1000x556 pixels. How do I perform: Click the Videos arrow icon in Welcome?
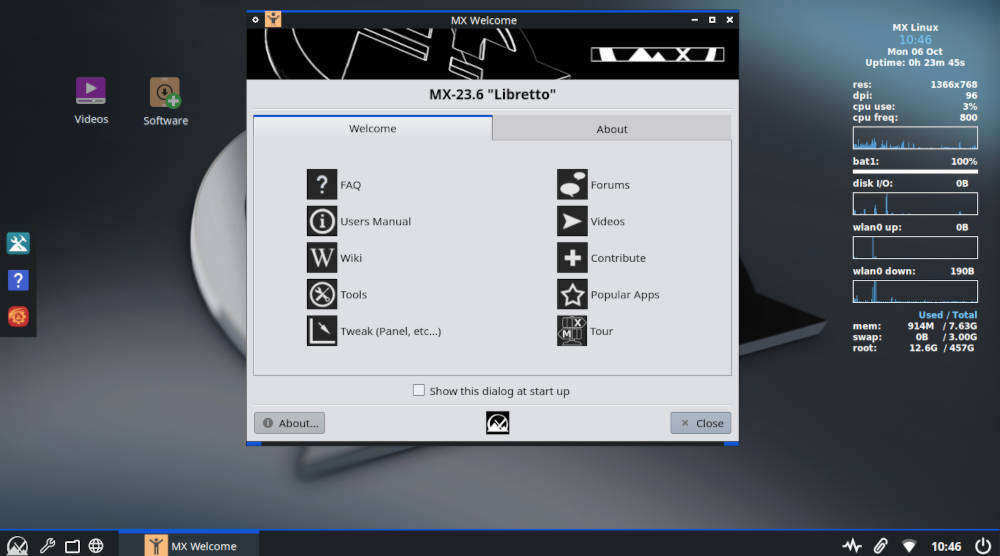[572, 221]
